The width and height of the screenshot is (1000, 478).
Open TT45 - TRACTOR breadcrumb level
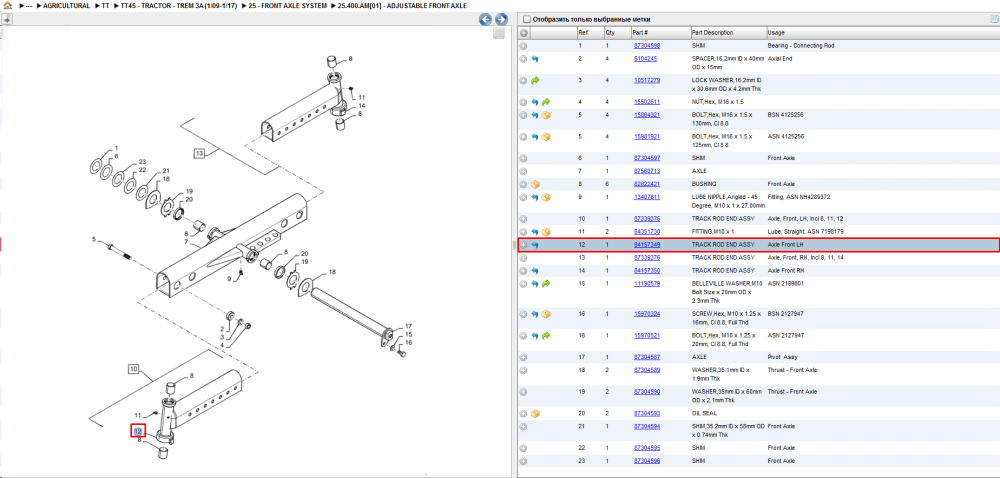(x=179, y=6)
